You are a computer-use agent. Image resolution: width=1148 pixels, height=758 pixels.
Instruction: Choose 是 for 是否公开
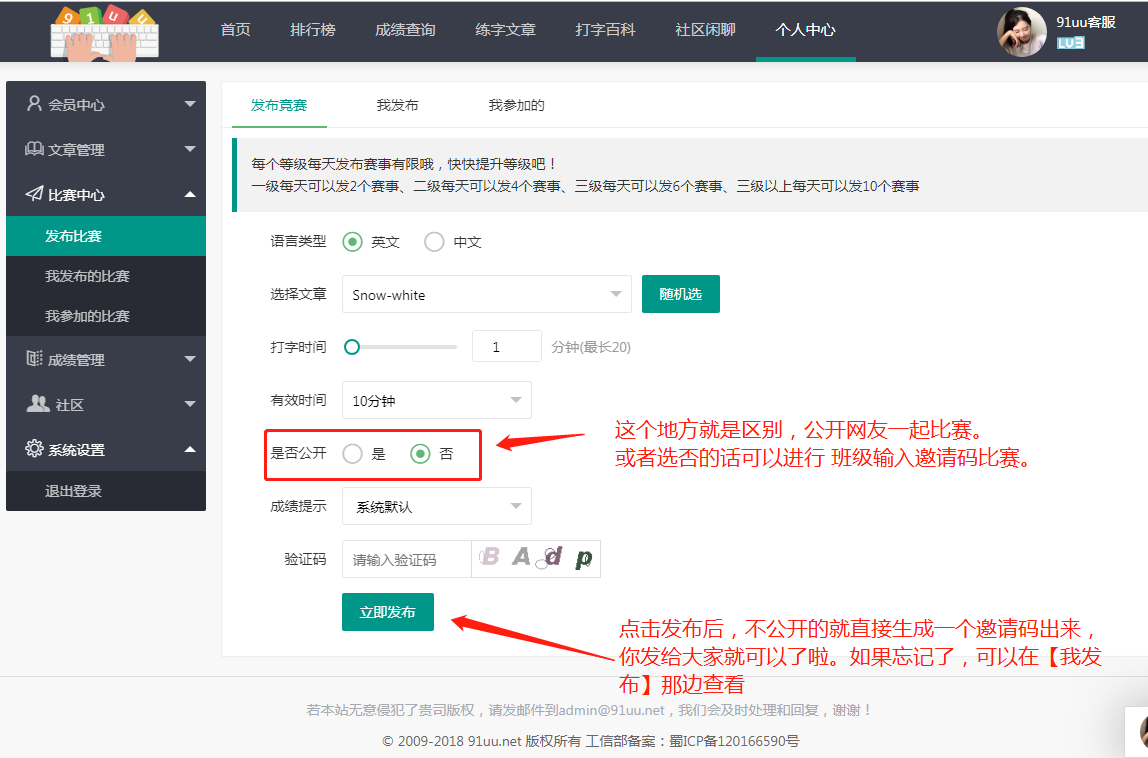pos(352,454)
